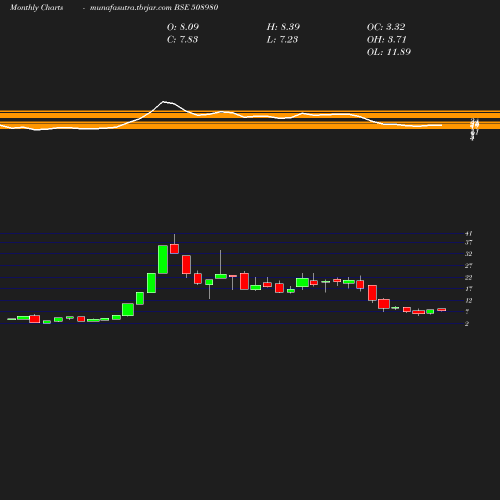Click the "Monthly Charts" title text

point(36,7)
